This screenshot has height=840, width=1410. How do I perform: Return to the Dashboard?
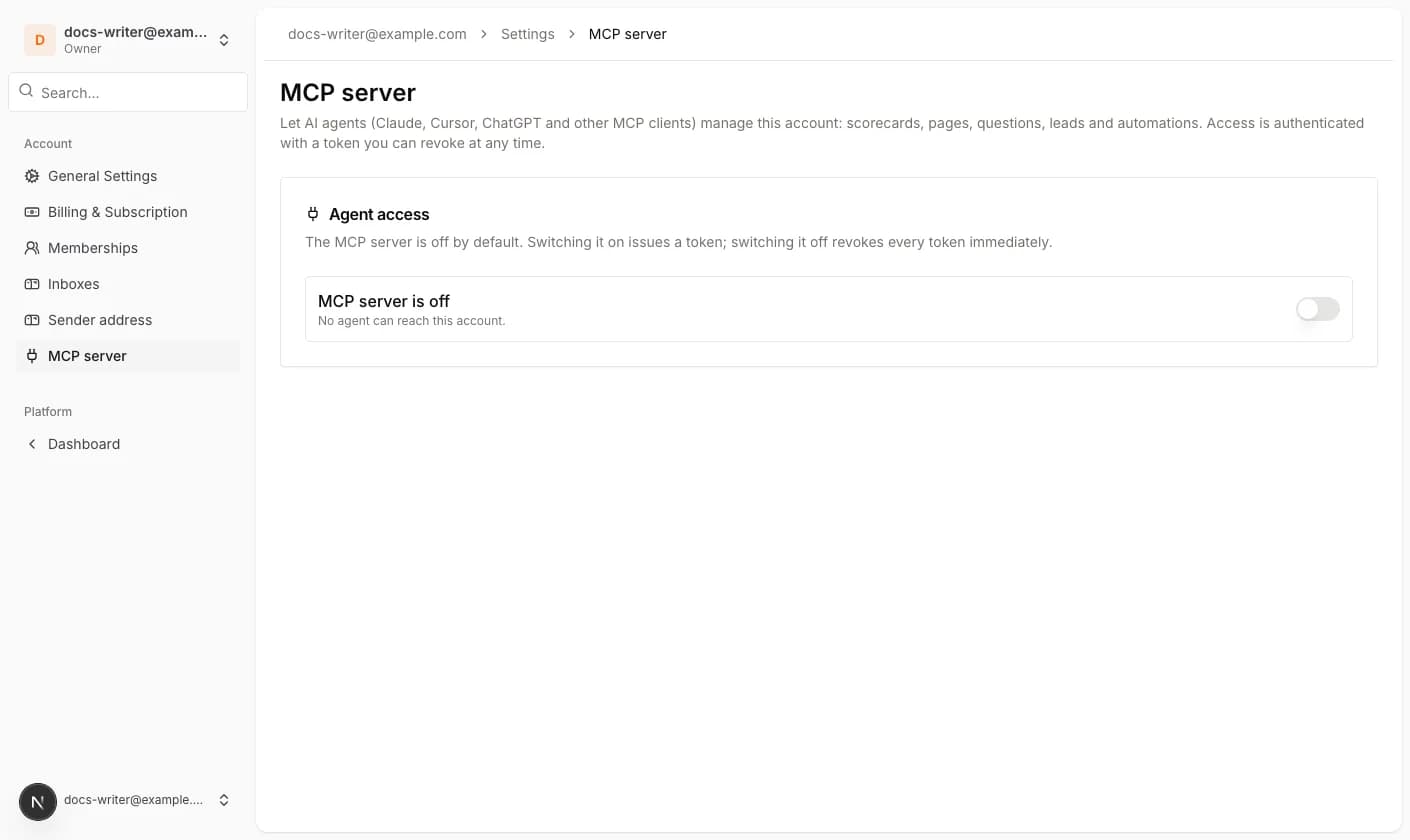pos(128,444)
